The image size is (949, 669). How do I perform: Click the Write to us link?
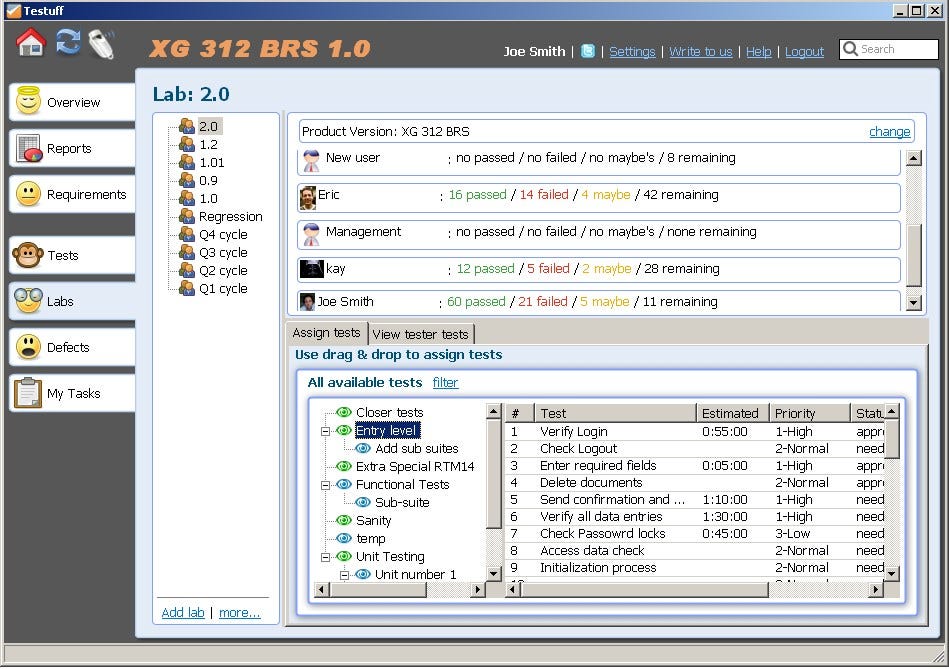click(x=700, y=51)
